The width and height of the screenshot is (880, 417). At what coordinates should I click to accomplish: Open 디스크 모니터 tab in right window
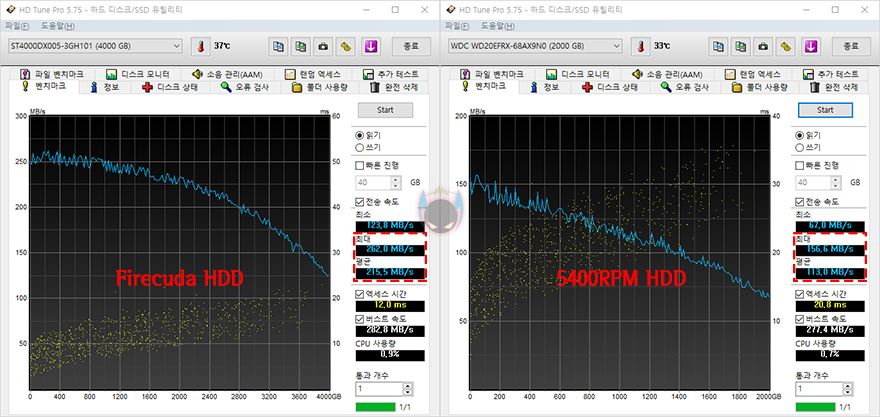tap(577, 74)
